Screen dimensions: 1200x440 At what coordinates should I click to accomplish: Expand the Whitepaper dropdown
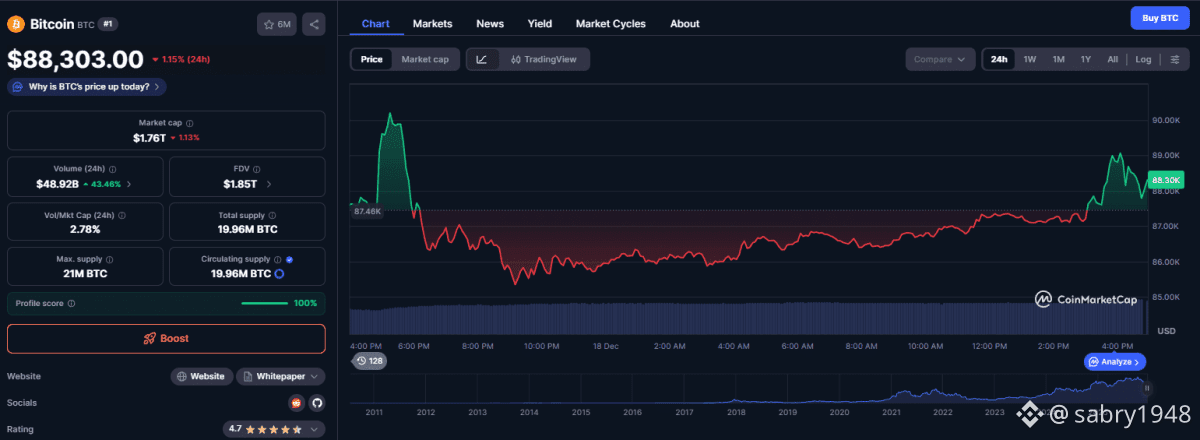pos(281,377)
